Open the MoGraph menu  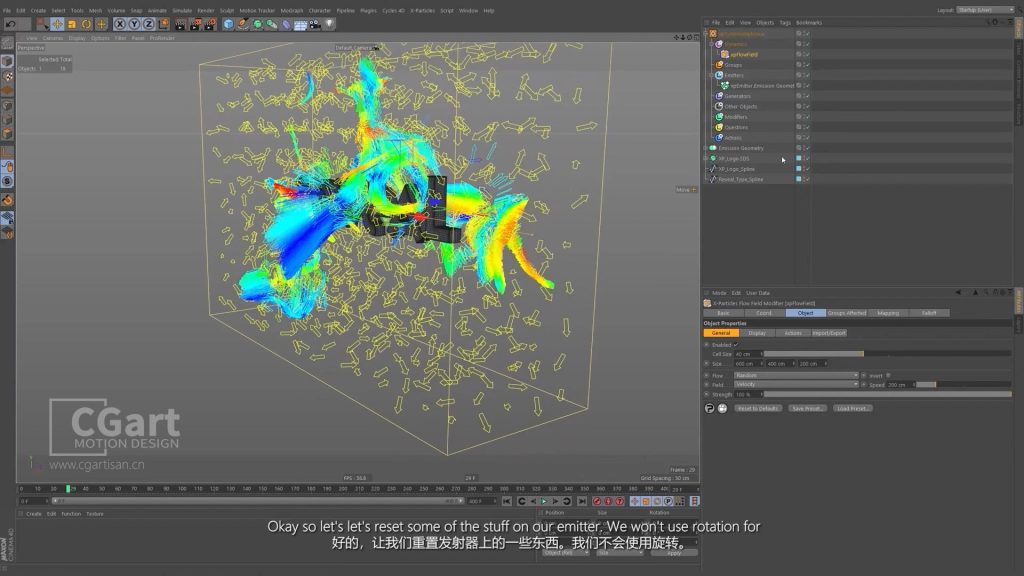click(x=292, y=10)
